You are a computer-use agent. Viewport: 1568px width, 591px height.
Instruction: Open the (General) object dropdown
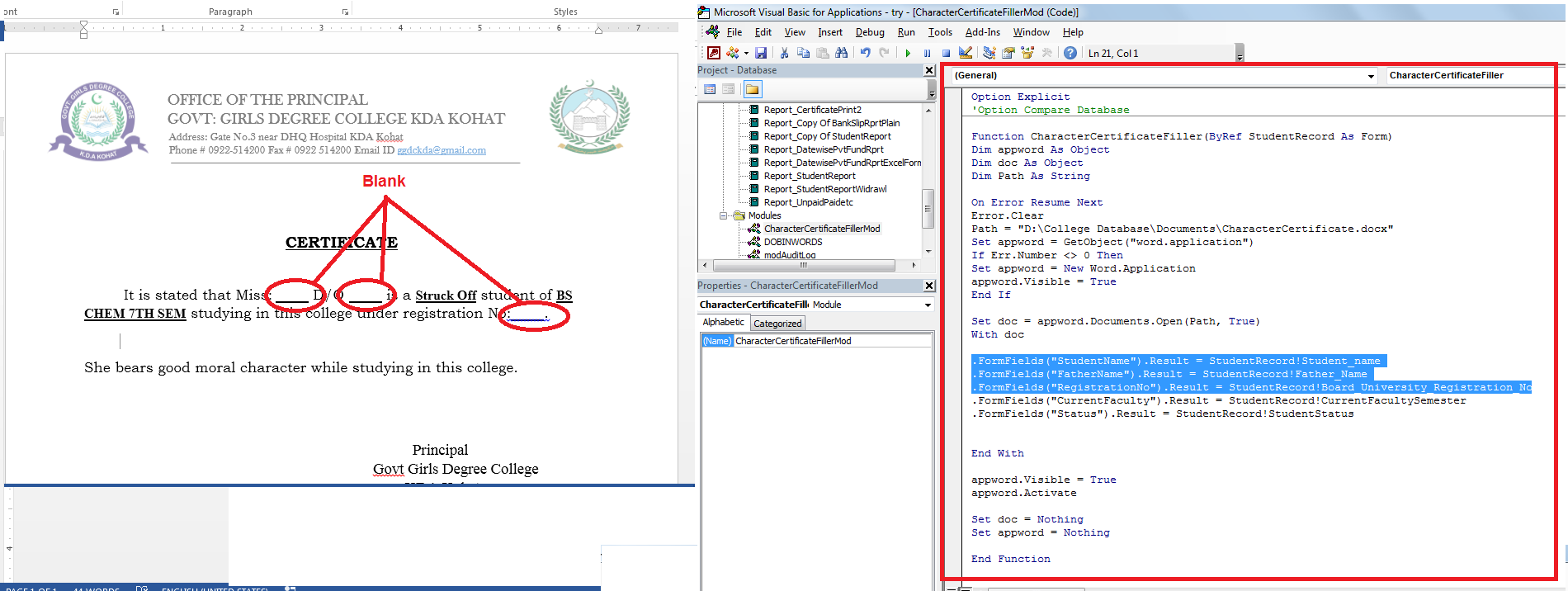1371,76
